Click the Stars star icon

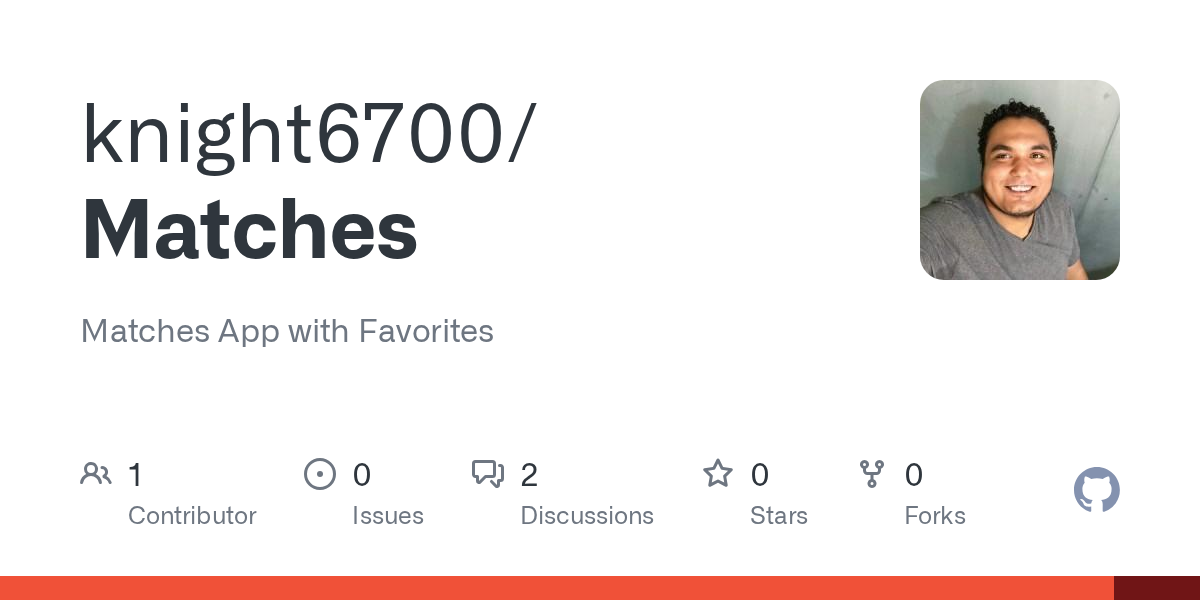pyautogui.click(x=718, y=473)
